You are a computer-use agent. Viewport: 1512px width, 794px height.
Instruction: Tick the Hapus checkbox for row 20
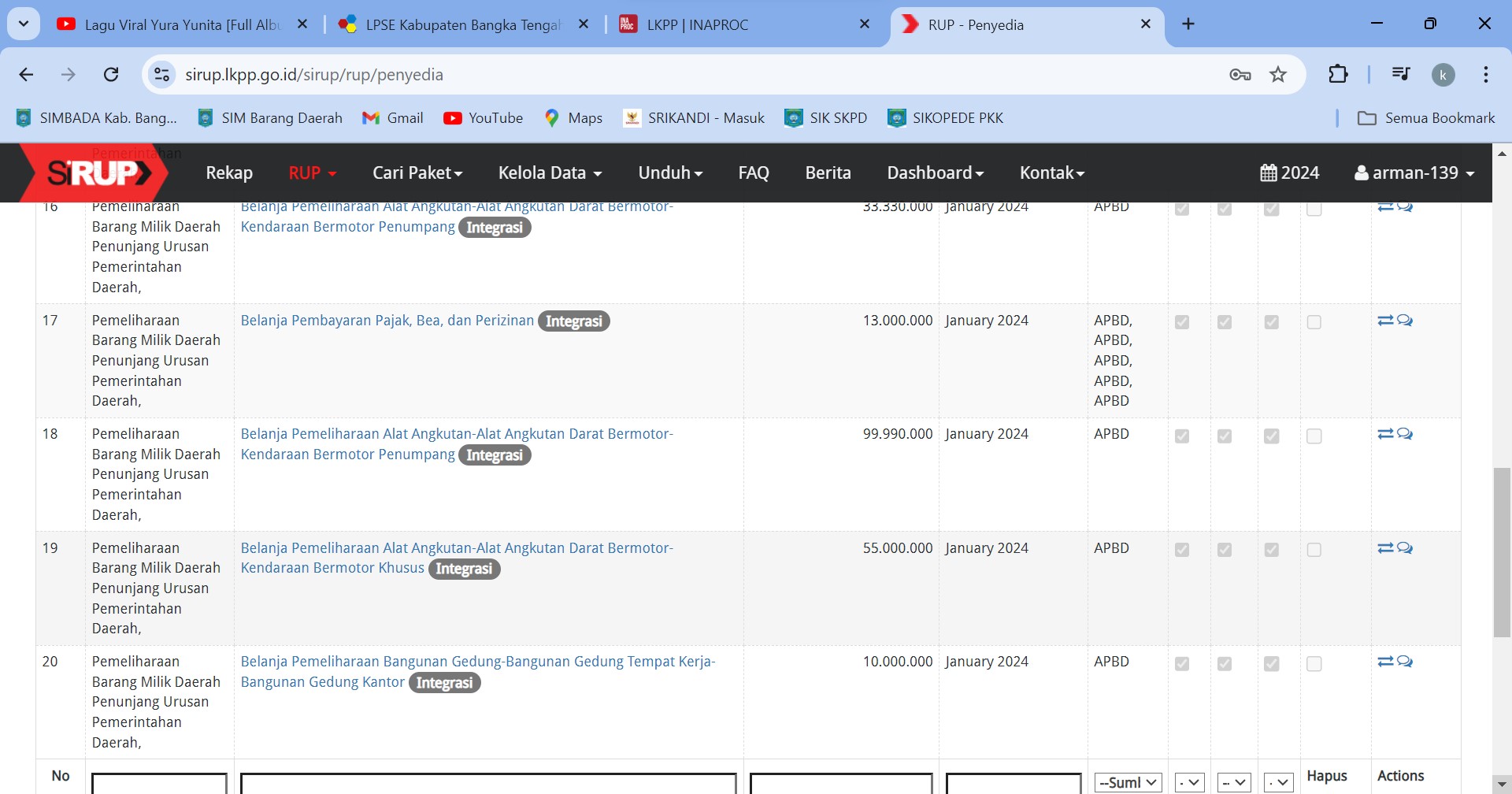[1314, 664]
